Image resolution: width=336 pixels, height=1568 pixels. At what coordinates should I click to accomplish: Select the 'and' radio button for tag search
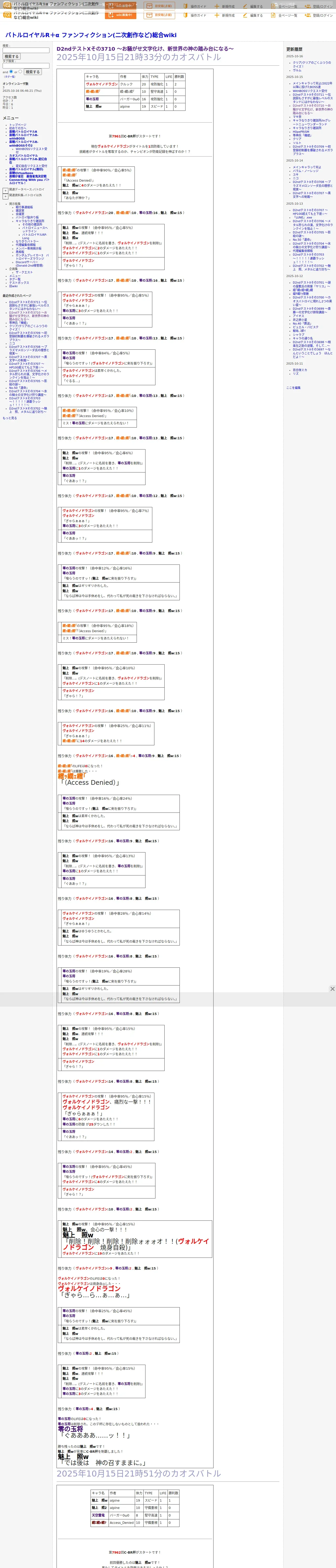click(11, 71)
